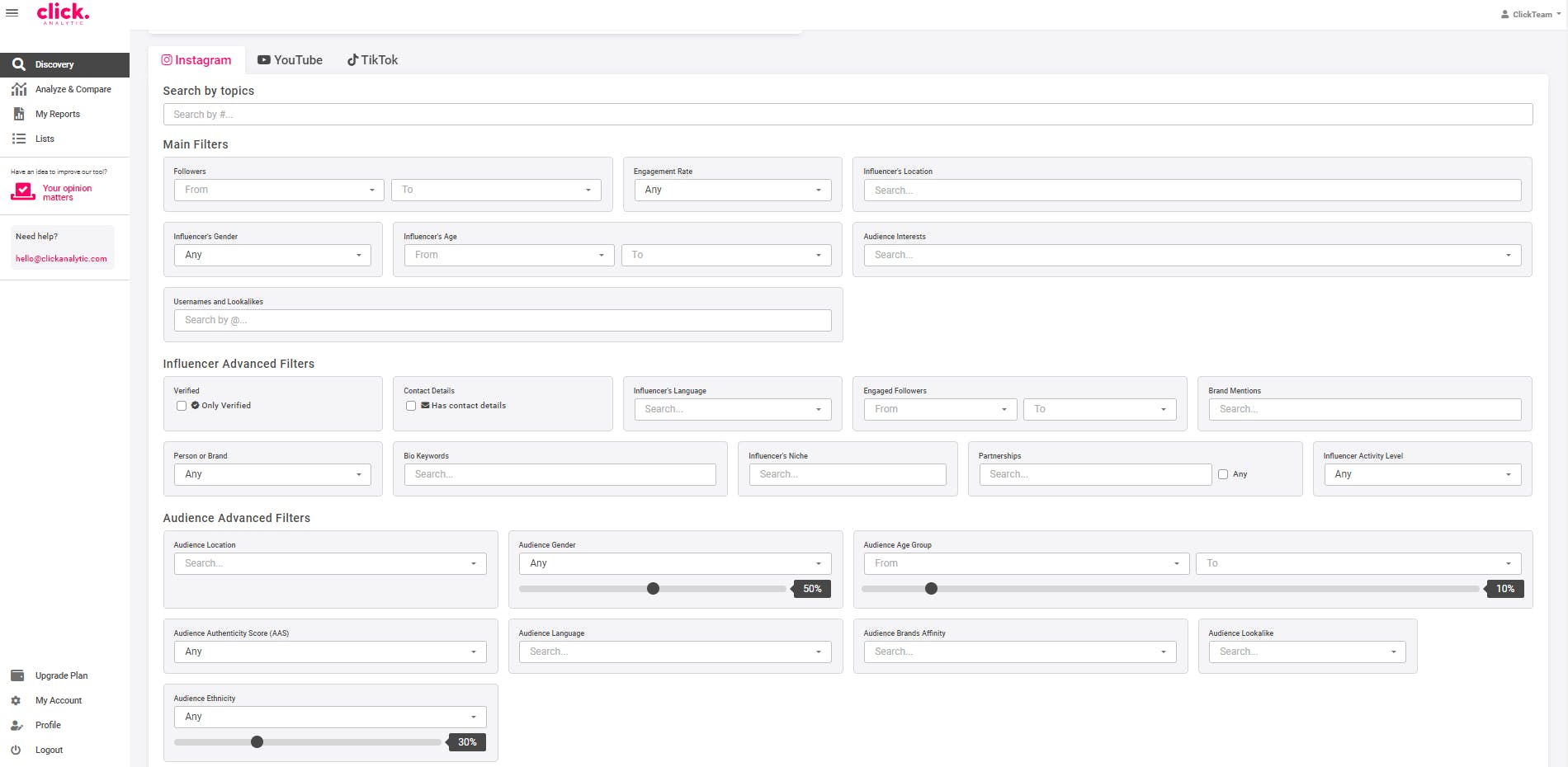Expand the Influencer Activity Level dropdown
The height and width of the screenshot is (767, 1568).
pyautogui.click(x=1423, y=474)
